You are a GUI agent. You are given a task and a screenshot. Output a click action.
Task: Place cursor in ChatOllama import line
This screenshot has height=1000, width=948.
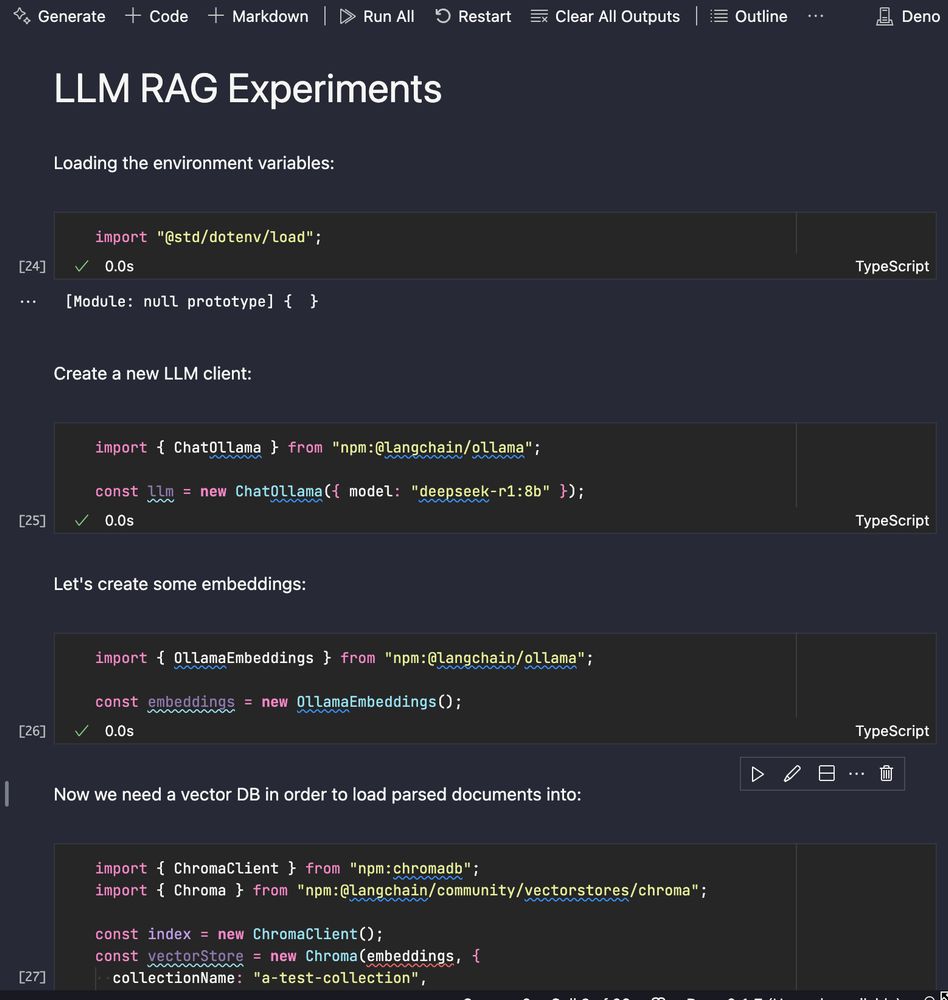click(x=318, y=447)
